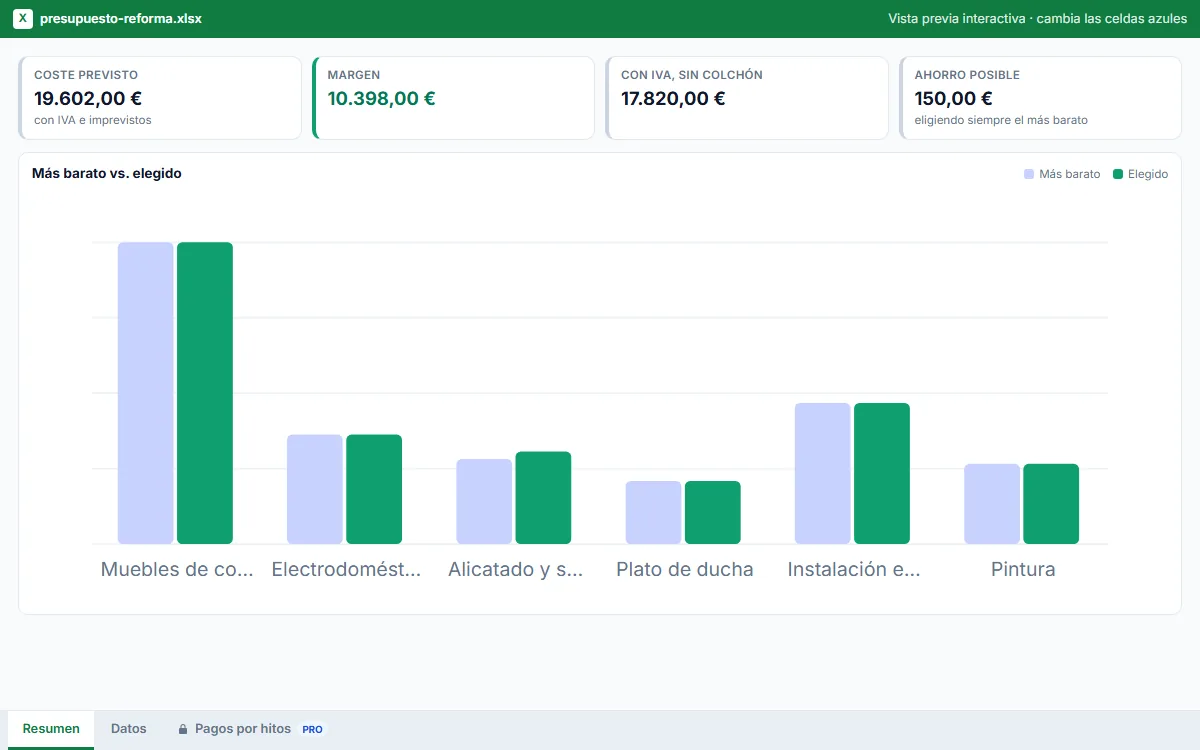Select the savings value 150,00 €
This screenshot has width=1200, height=750.
click(953, 98)
